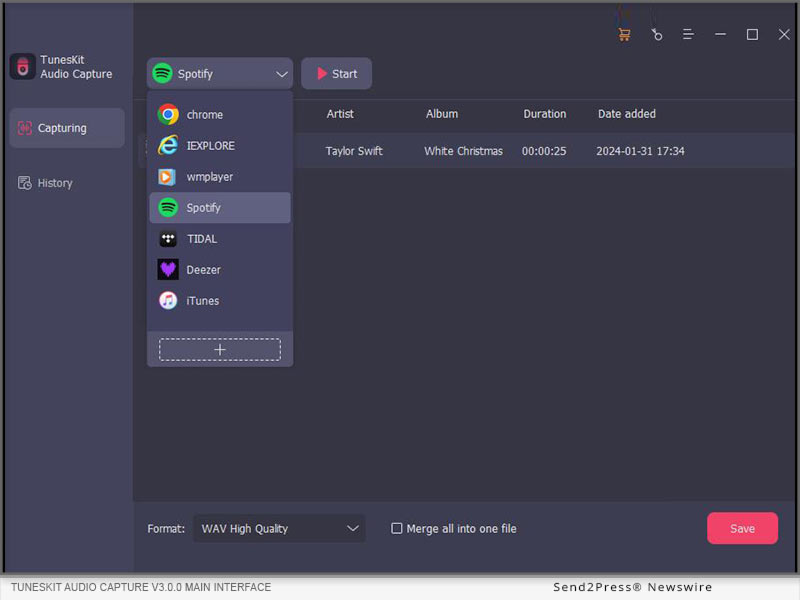This screenshot has width=800, height=600.
Task: Open the hamburger menu icon
Action: 688,34
